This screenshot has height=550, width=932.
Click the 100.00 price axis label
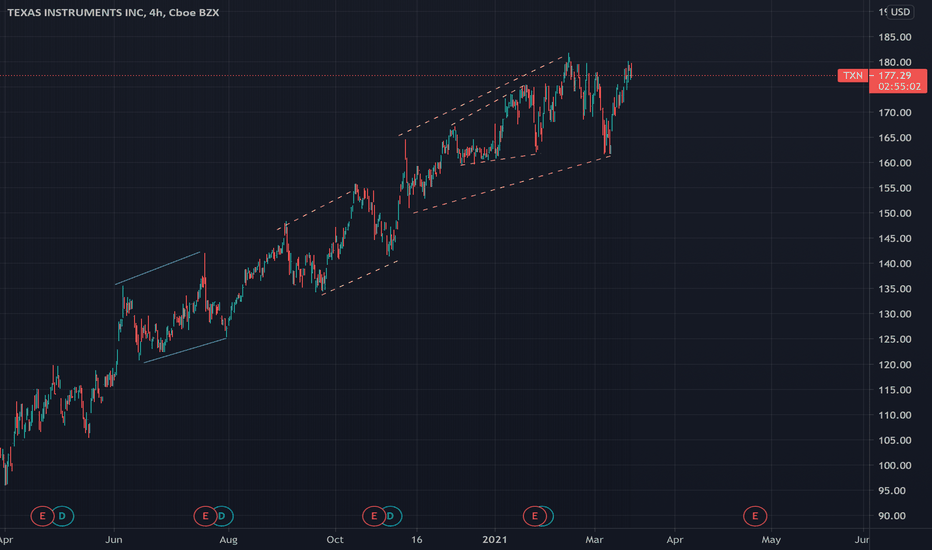[895, 466]
